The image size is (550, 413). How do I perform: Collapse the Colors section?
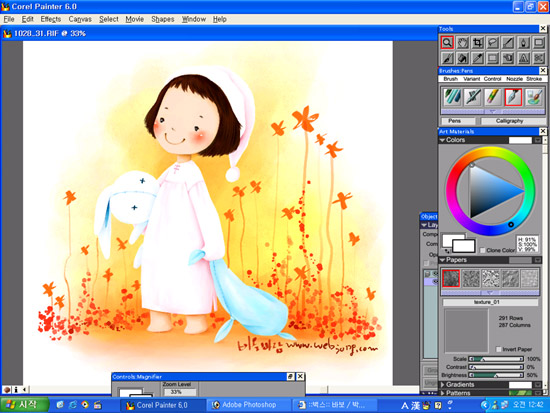pos(442,140)
